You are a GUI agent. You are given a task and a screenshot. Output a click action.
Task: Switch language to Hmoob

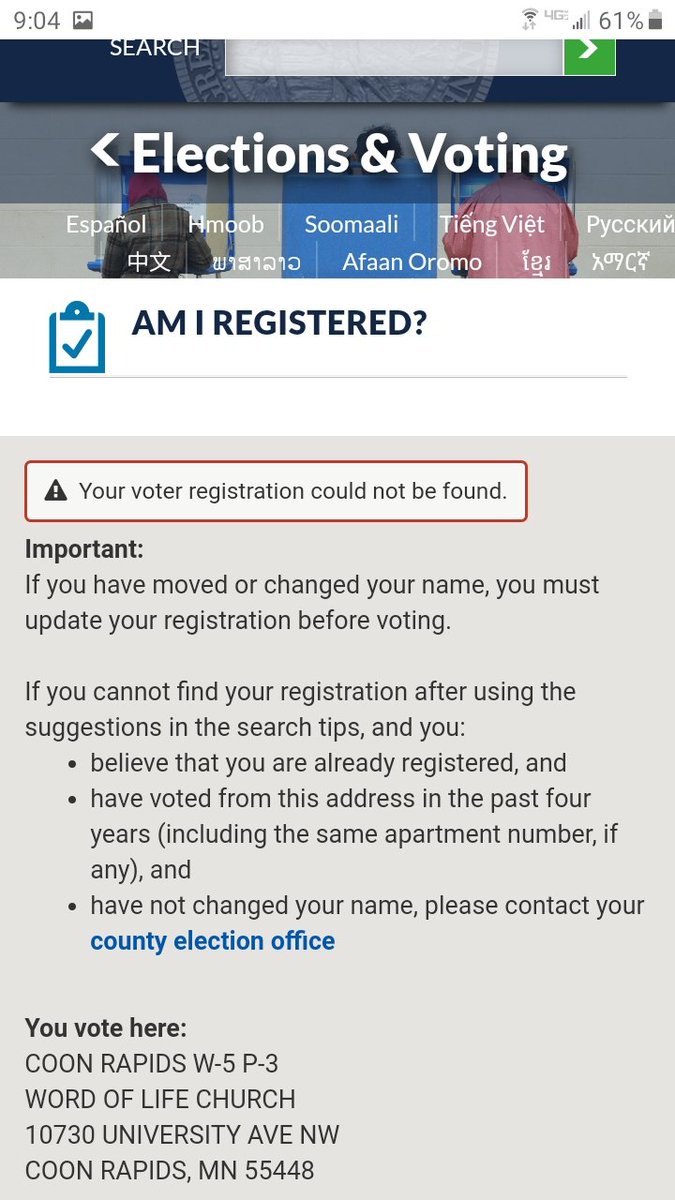226,224
